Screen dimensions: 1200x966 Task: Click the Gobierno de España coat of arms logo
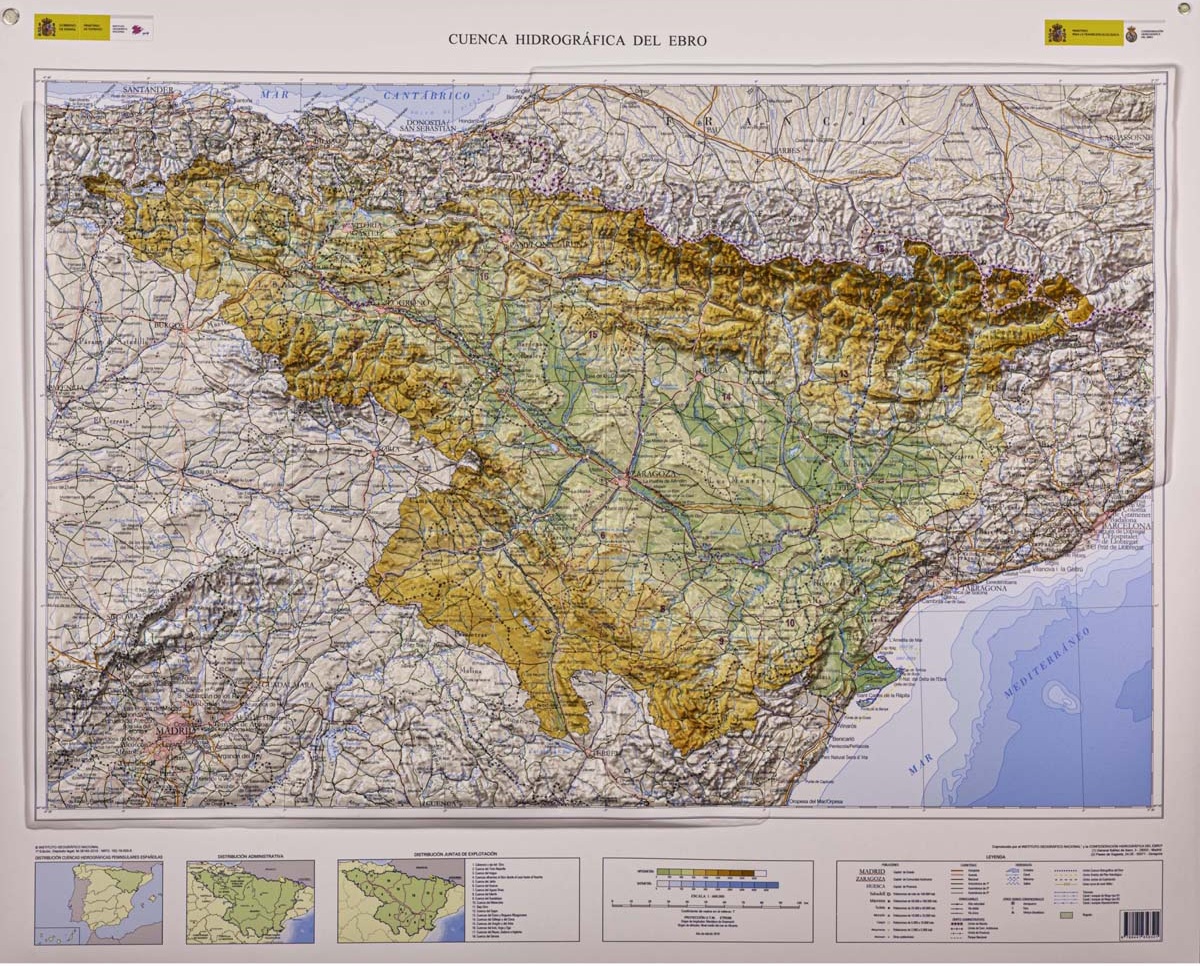pyautogui.click(x=46, y=27)
